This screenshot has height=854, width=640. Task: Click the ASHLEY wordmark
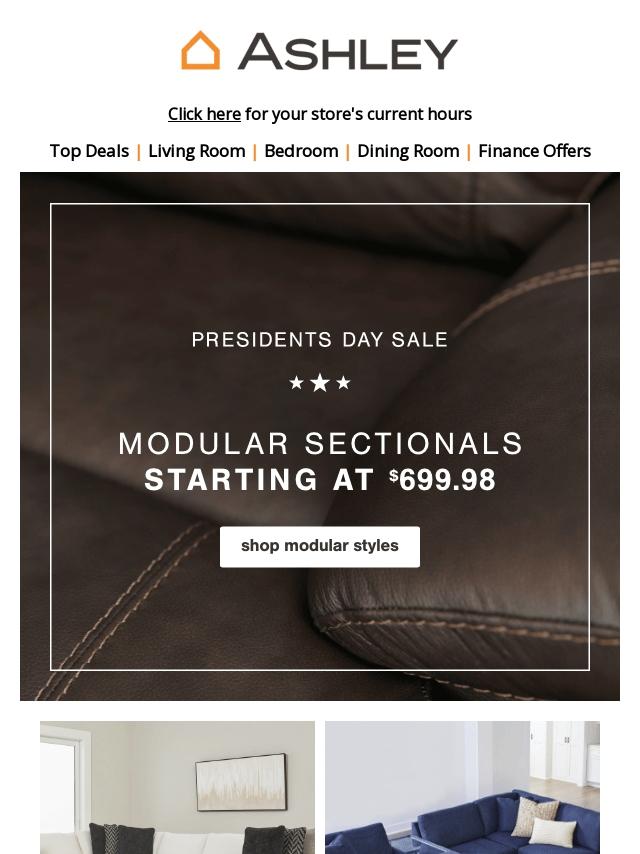coord(347,52)
